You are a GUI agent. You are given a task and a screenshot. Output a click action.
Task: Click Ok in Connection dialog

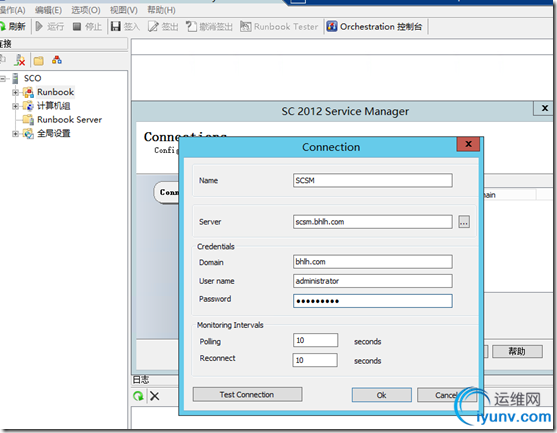click(382, 395)
